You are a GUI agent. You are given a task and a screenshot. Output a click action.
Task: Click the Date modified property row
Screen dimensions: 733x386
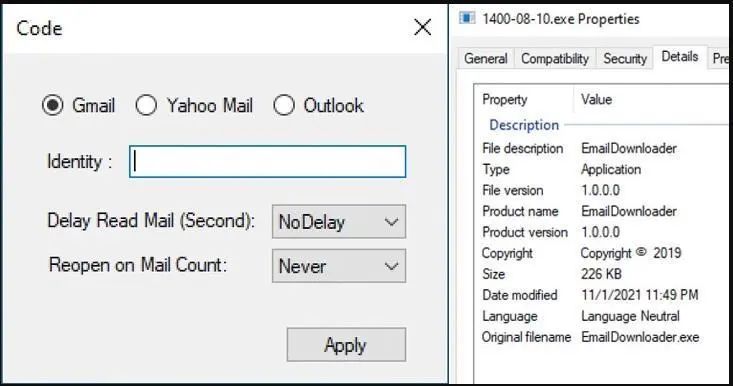coord(602,295)
